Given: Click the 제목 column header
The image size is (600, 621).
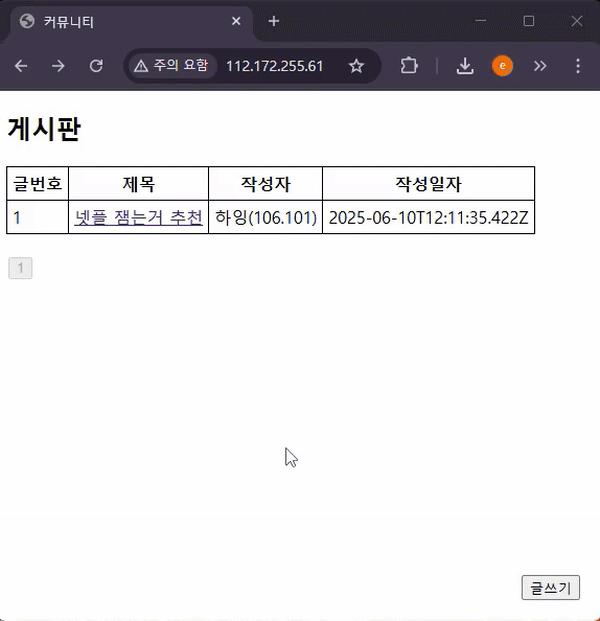Looking at the screenshot, I should (x=139, y=184).
